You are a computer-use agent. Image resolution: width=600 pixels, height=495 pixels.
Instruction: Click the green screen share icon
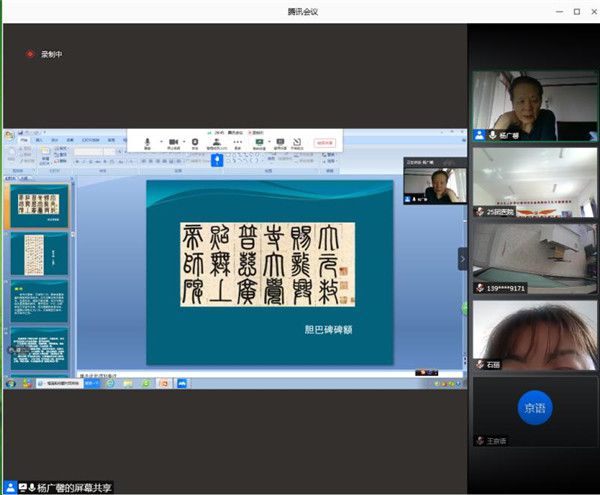click(x=259, y=142)
